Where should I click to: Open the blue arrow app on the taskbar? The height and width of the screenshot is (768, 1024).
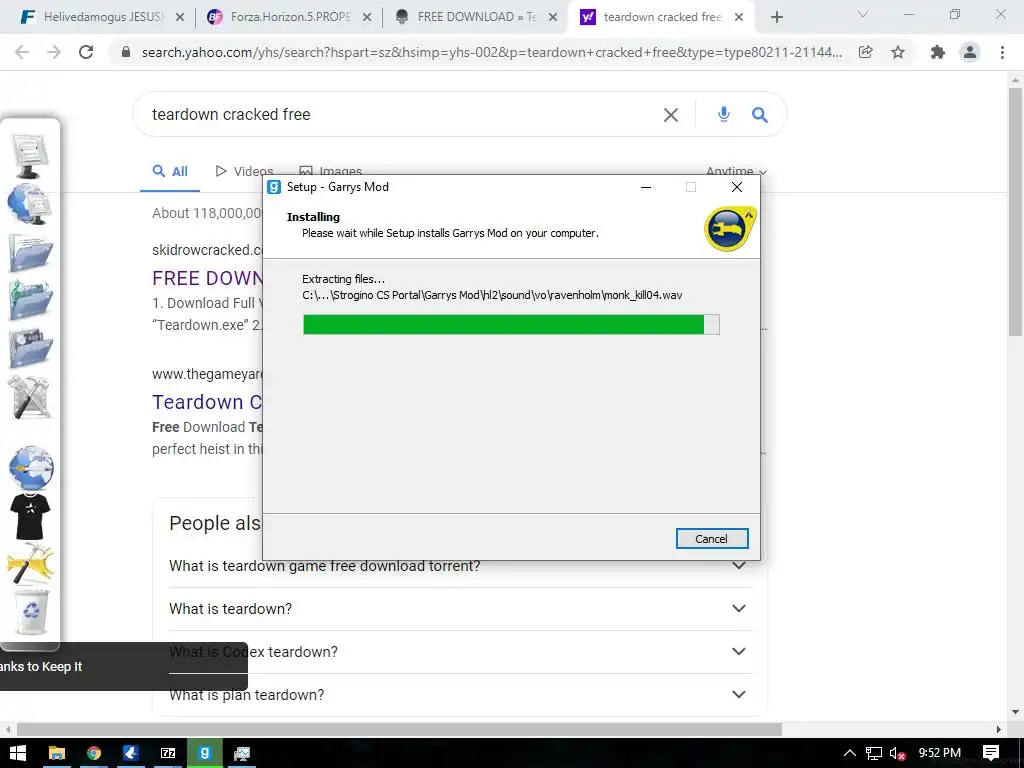pos(131,753)
